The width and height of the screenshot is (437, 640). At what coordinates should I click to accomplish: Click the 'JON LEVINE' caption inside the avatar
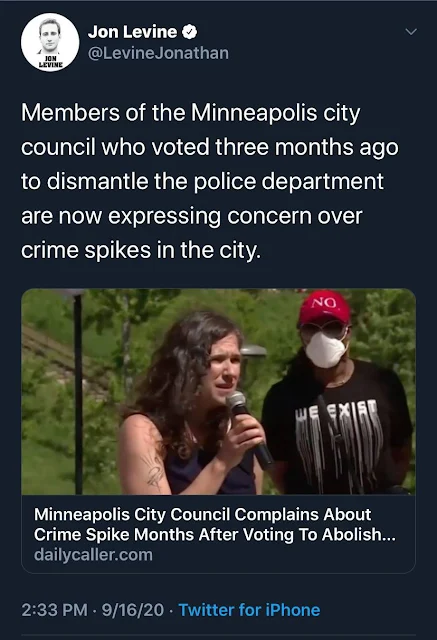[51, 62]
